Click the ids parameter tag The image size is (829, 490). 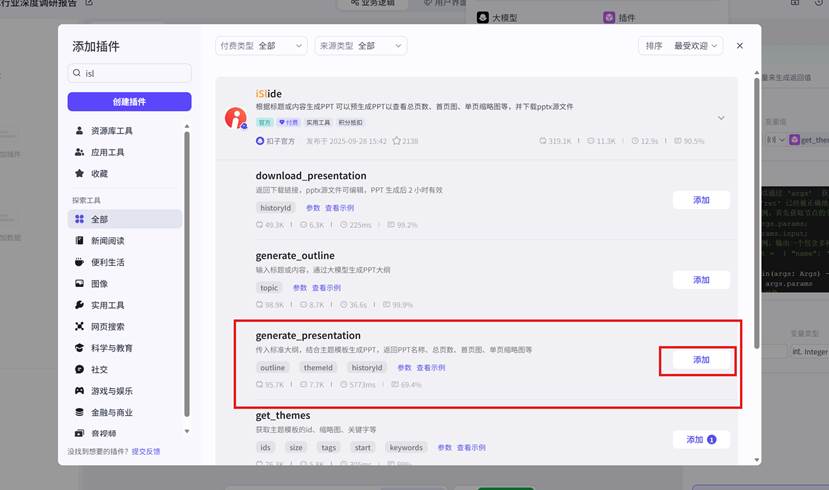265,448
